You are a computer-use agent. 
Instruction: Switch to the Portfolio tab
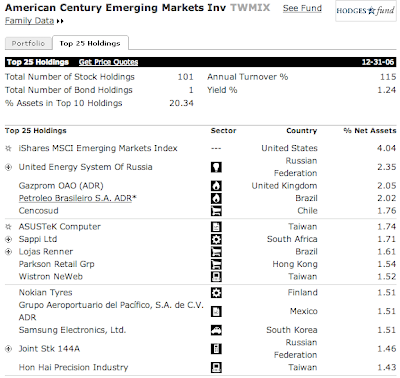28,43
